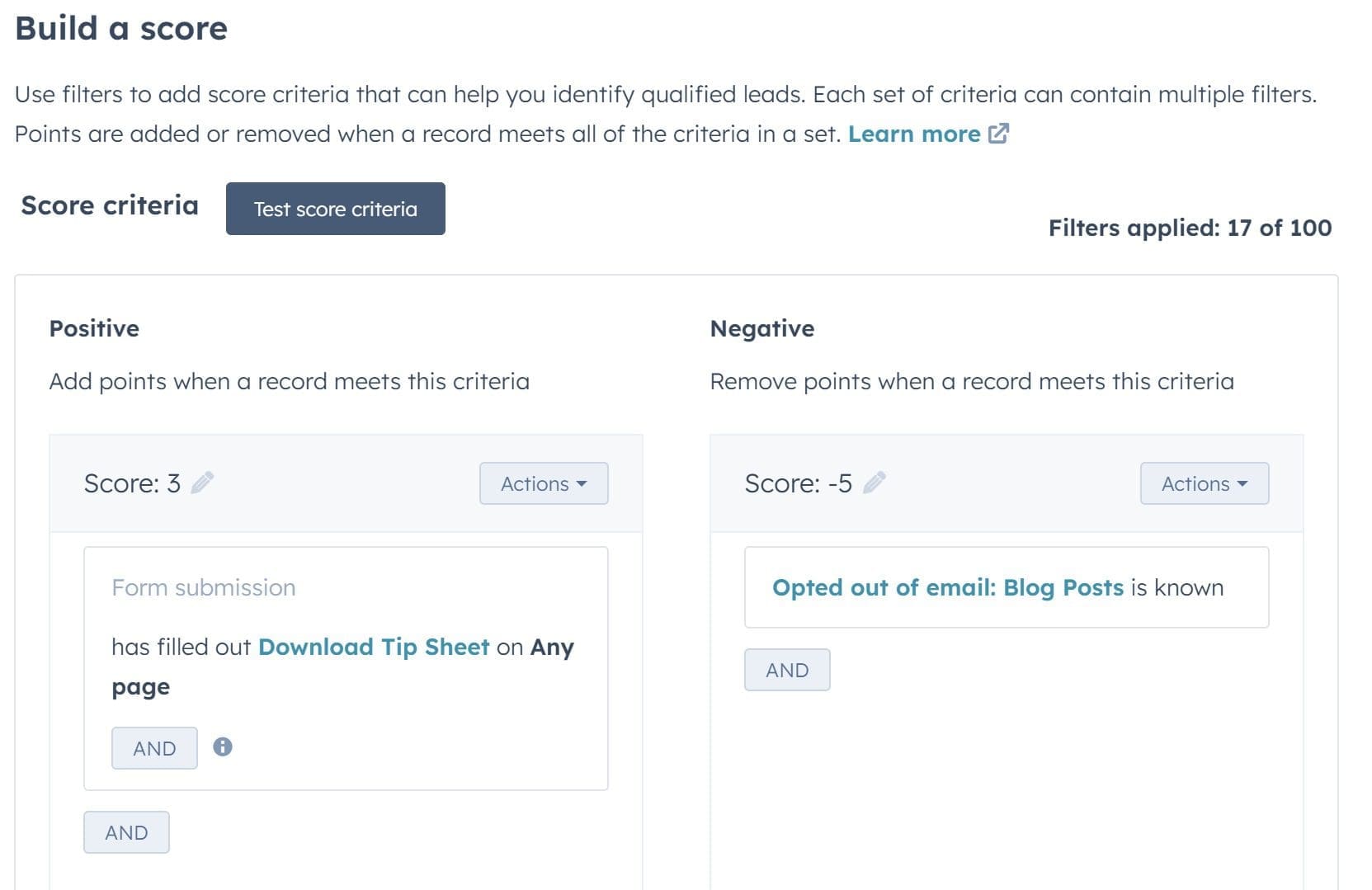Click the caret arrow on the positive Actions button
The height and width of the screenshot is (890, 1372).
coord(584,483)
